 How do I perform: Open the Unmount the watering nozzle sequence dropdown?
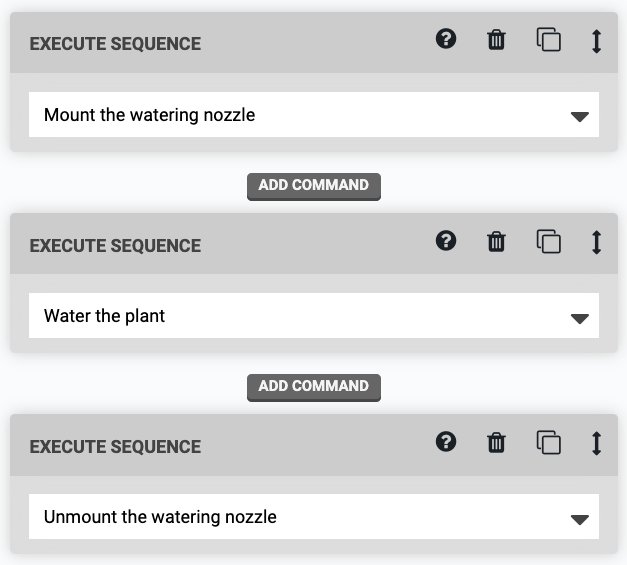click(314, 517)
